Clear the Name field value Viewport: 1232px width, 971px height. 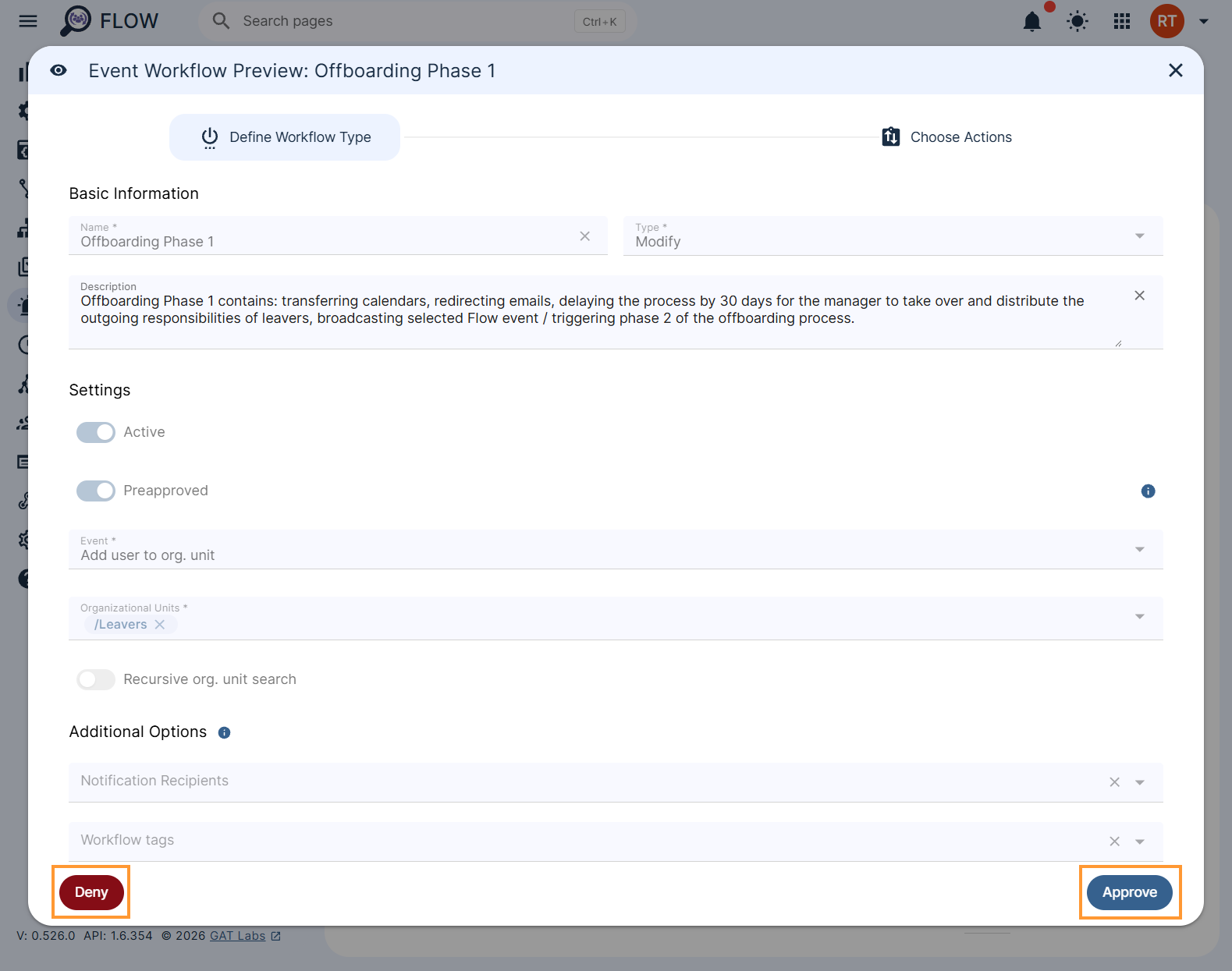click(584, 236)
